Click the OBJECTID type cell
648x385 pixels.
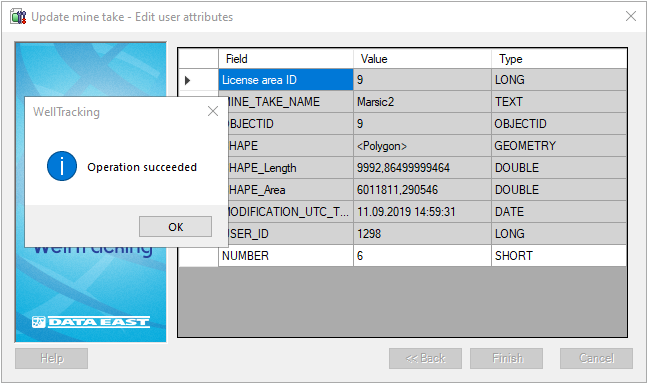click(559, 124)
